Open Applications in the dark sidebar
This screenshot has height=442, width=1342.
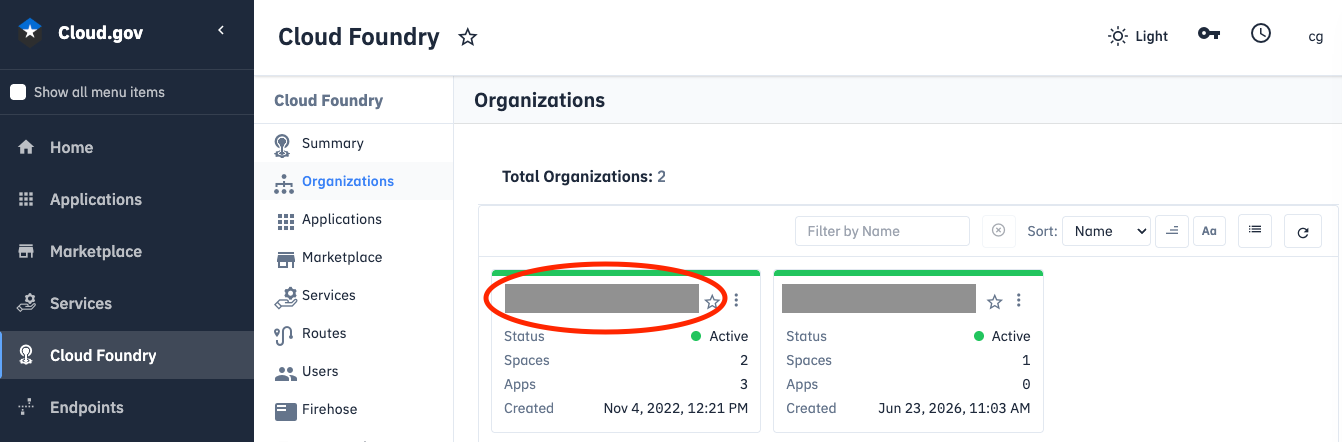[127, 199]
